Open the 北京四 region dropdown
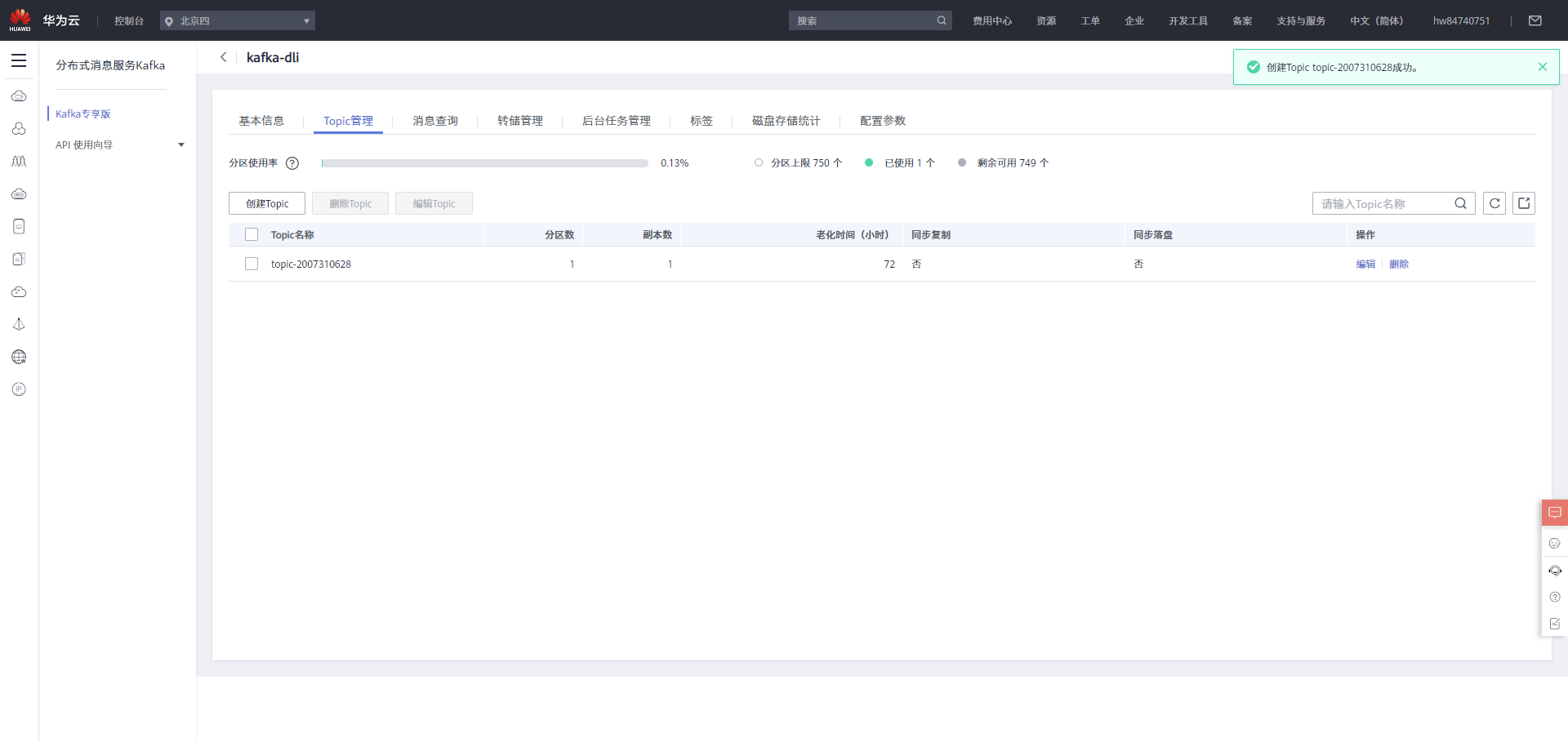The image size is (1568, 742). pyautogui.click(x=238, y=20)
